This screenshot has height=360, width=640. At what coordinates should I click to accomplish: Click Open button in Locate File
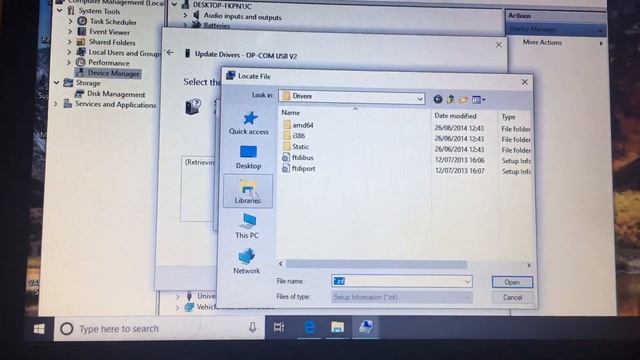coord(512,282)
